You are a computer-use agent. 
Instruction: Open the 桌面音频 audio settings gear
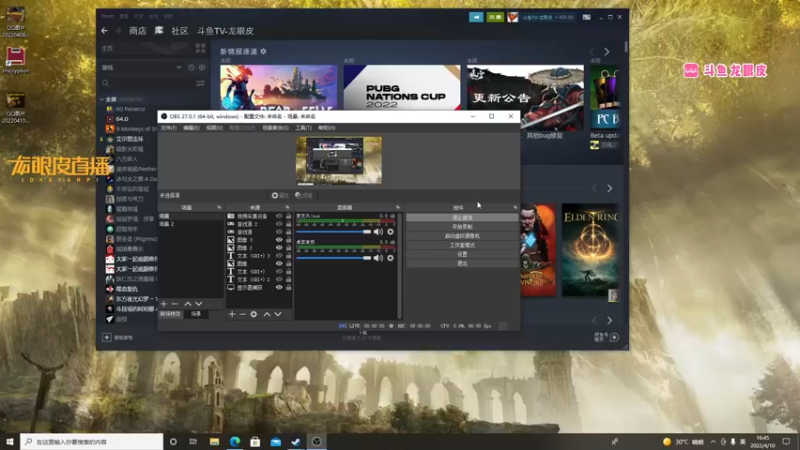point(390,258)
